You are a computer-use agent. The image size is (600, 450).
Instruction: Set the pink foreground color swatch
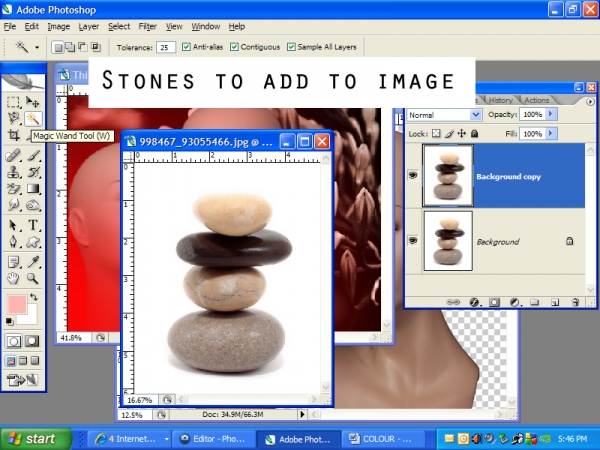coord(17,304)
